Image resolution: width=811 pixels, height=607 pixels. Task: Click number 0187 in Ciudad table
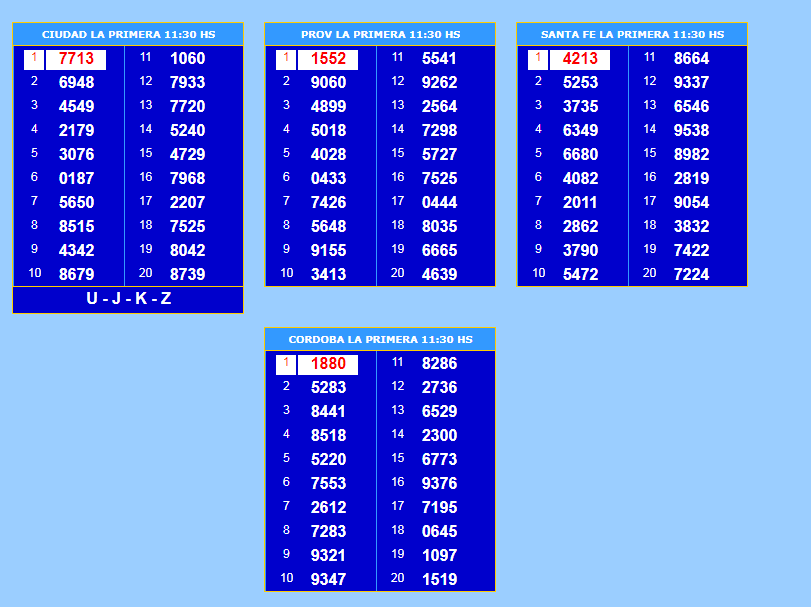76,178
